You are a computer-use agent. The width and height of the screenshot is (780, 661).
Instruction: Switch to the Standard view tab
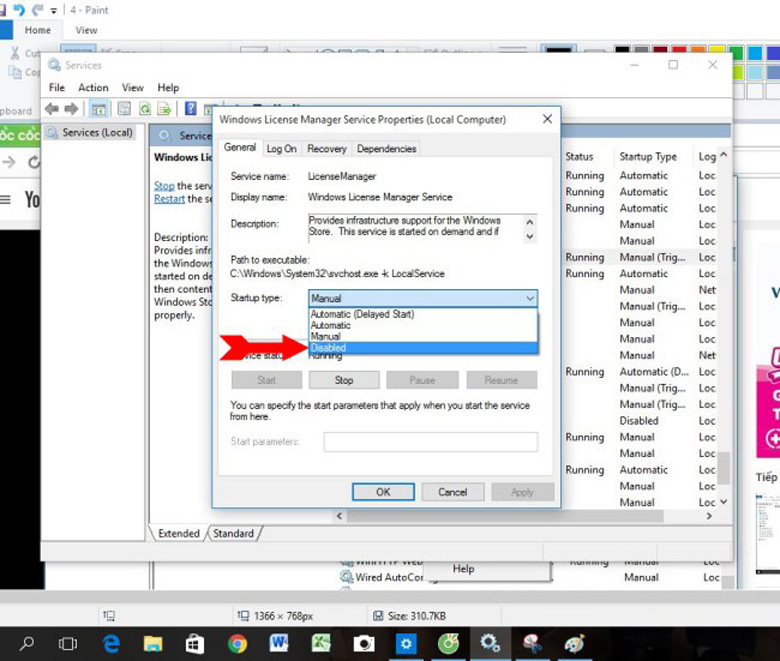[233, 533]
